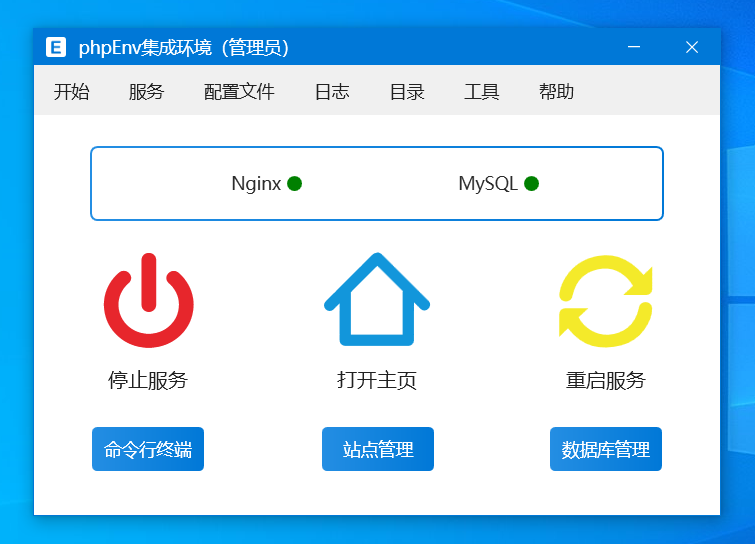Image resolution: width=755 pixels, height=544 pixels.
Task: Click the green status dot beside Nginx
Action: (294, 183)
